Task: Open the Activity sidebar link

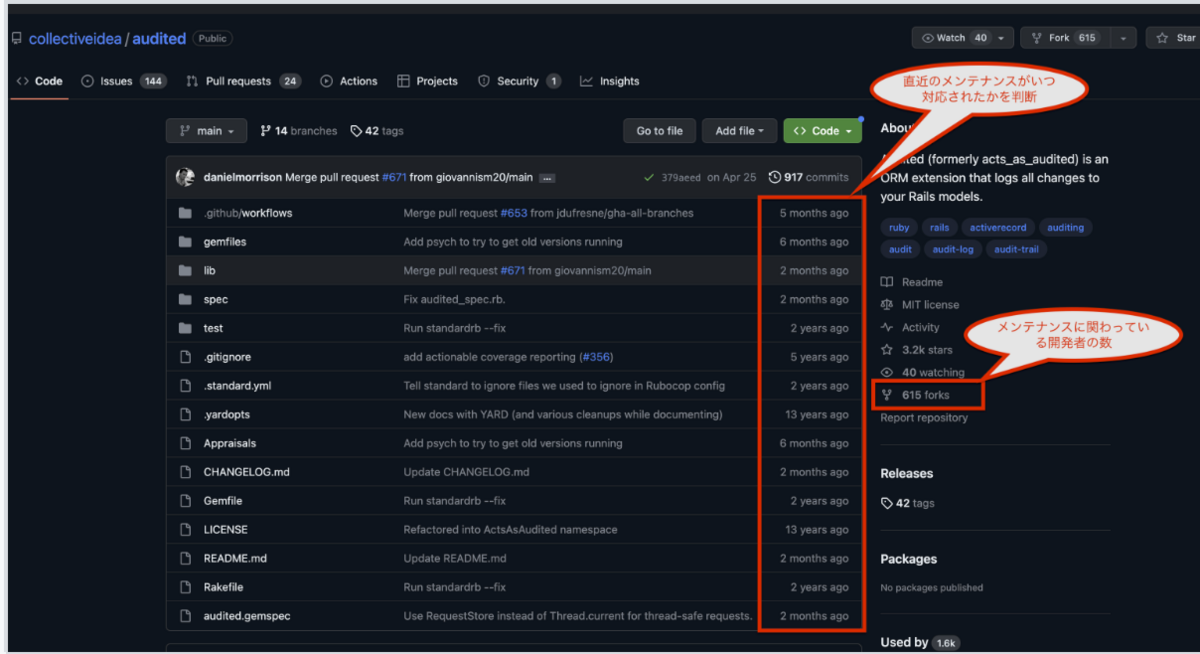Action: tap(910, 327)
